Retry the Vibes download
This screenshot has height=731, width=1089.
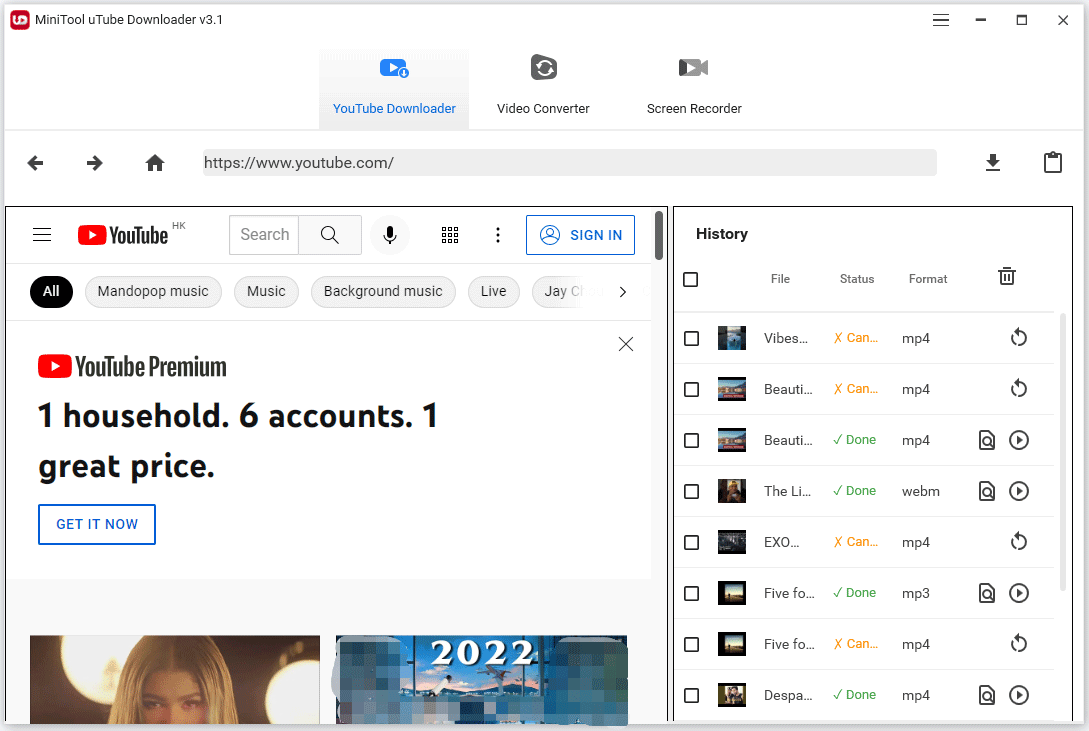click(1018, 338)
